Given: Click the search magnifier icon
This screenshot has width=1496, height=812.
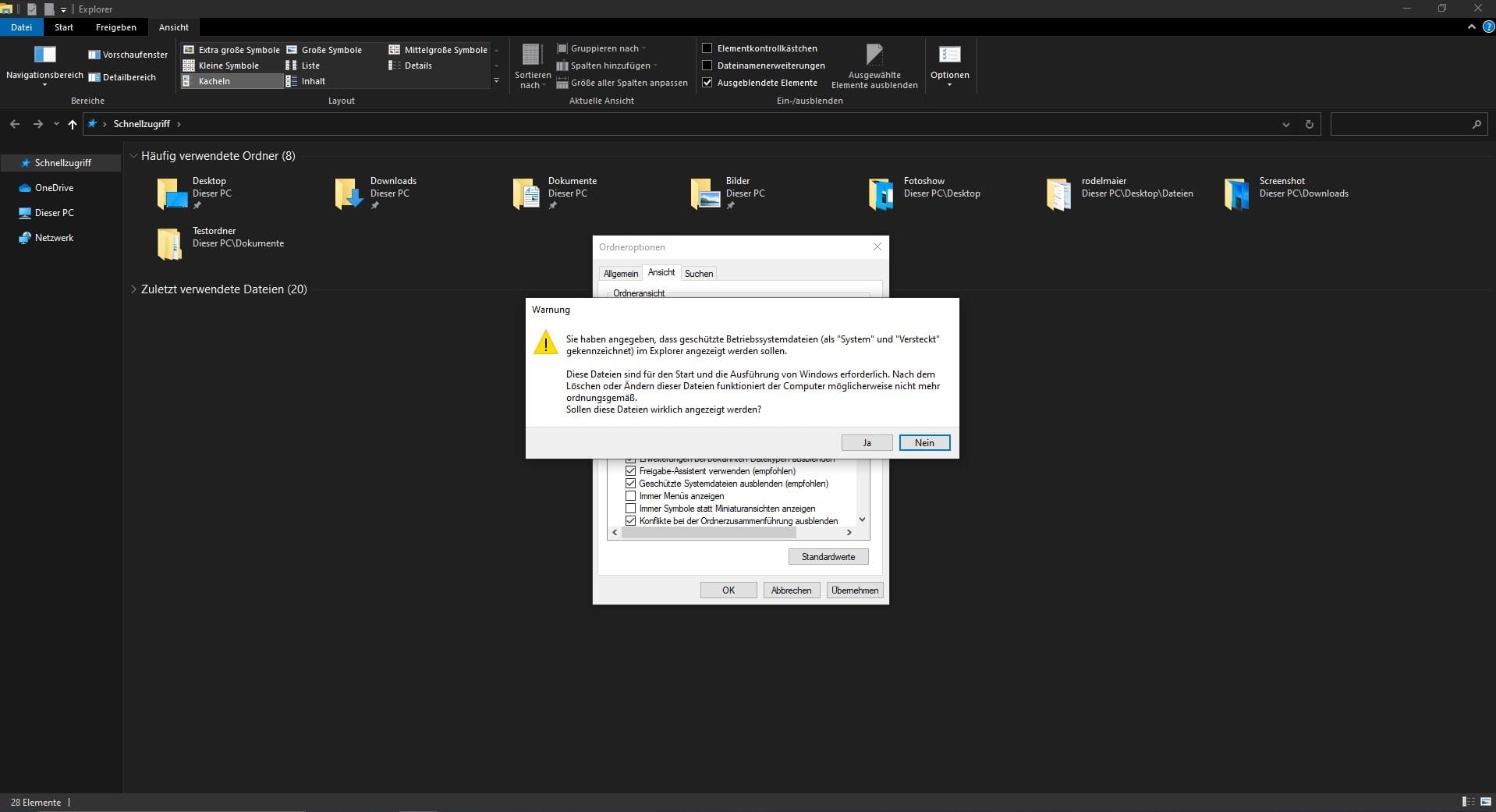Looking at the screenshot, I should point(1477,124).
